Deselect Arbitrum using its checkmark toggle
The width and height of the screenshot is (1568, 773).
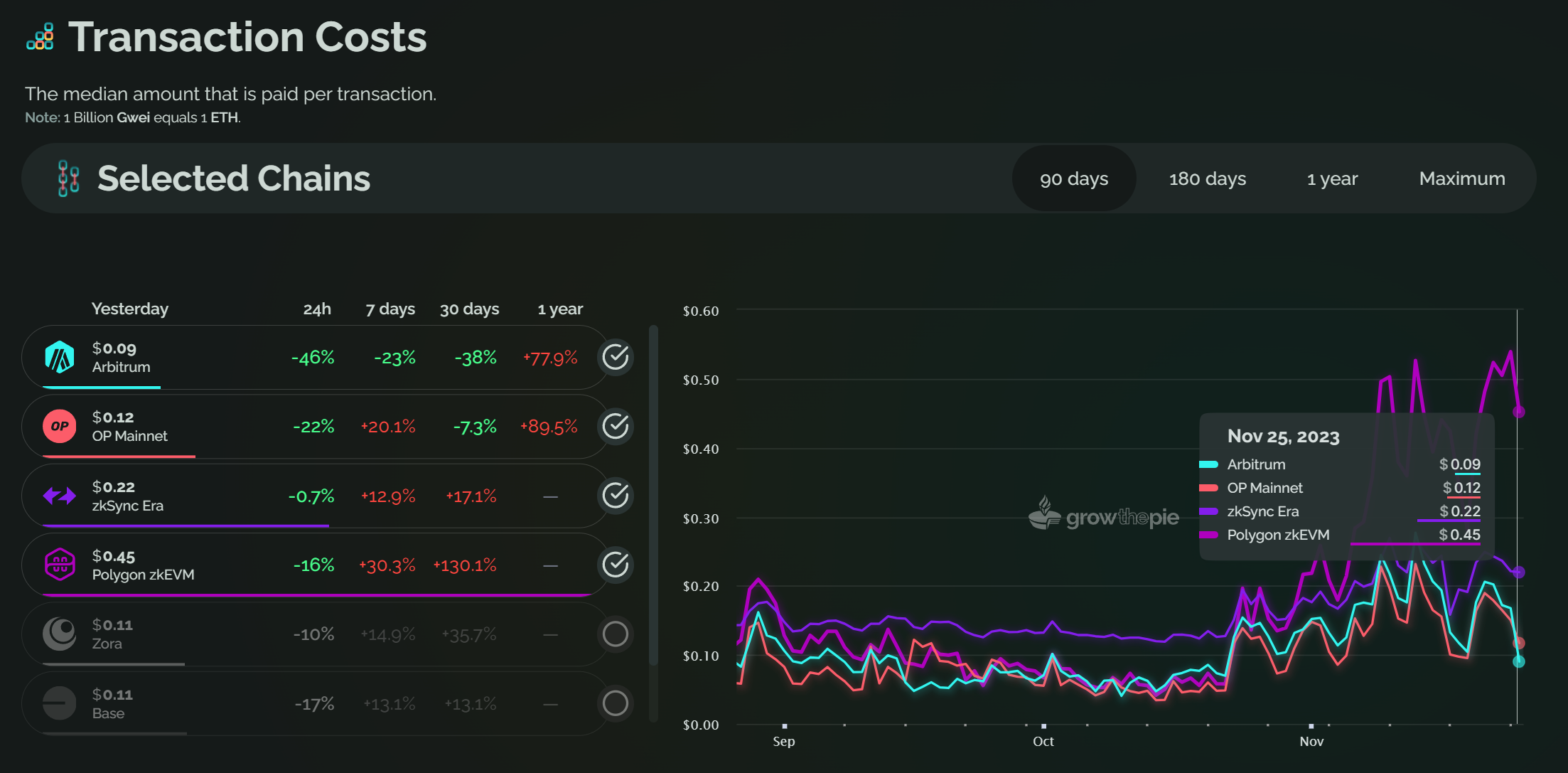616,357
